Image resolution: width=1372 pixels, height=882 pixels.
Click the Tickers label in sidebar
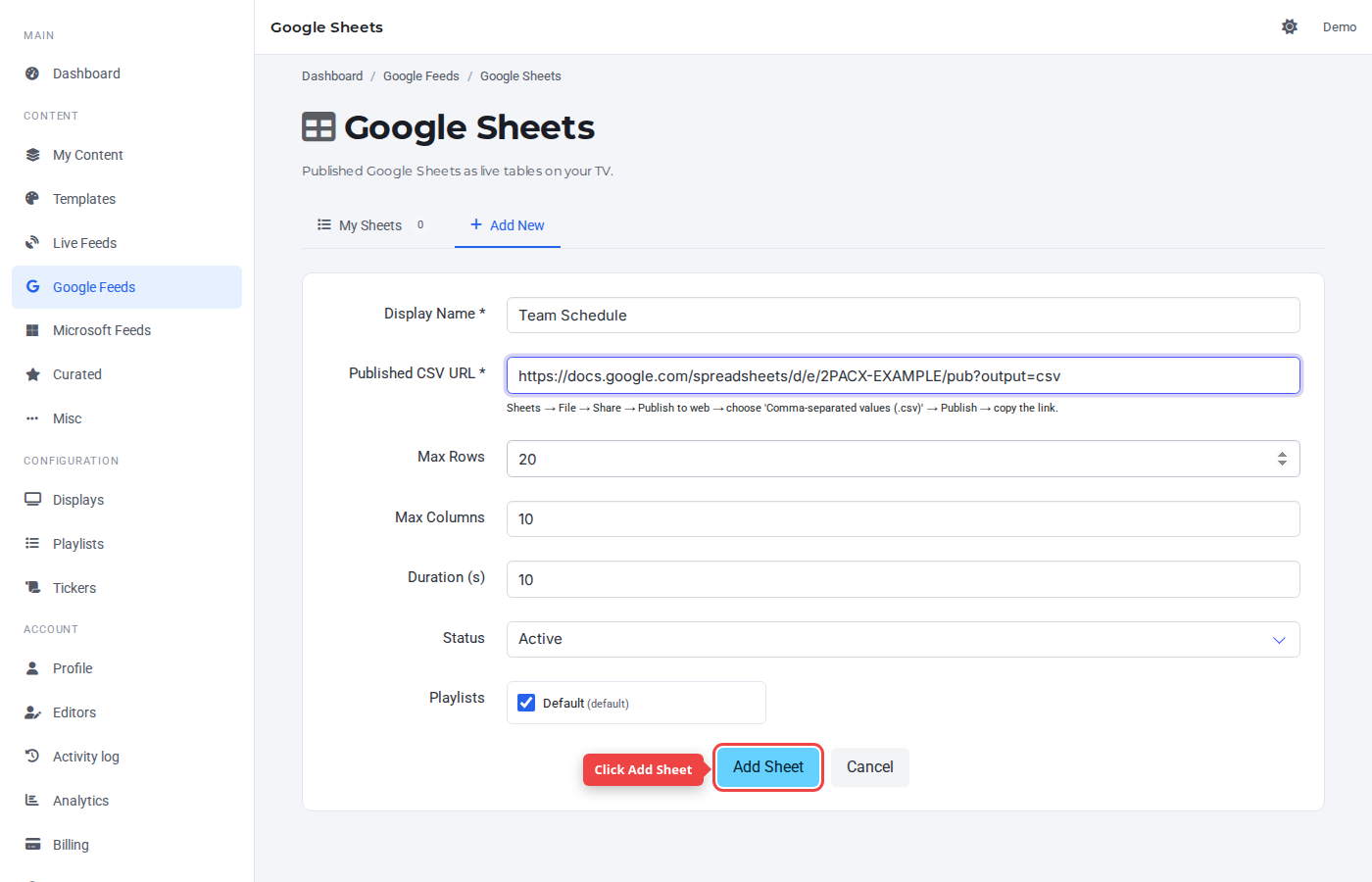tap(74, 588)
